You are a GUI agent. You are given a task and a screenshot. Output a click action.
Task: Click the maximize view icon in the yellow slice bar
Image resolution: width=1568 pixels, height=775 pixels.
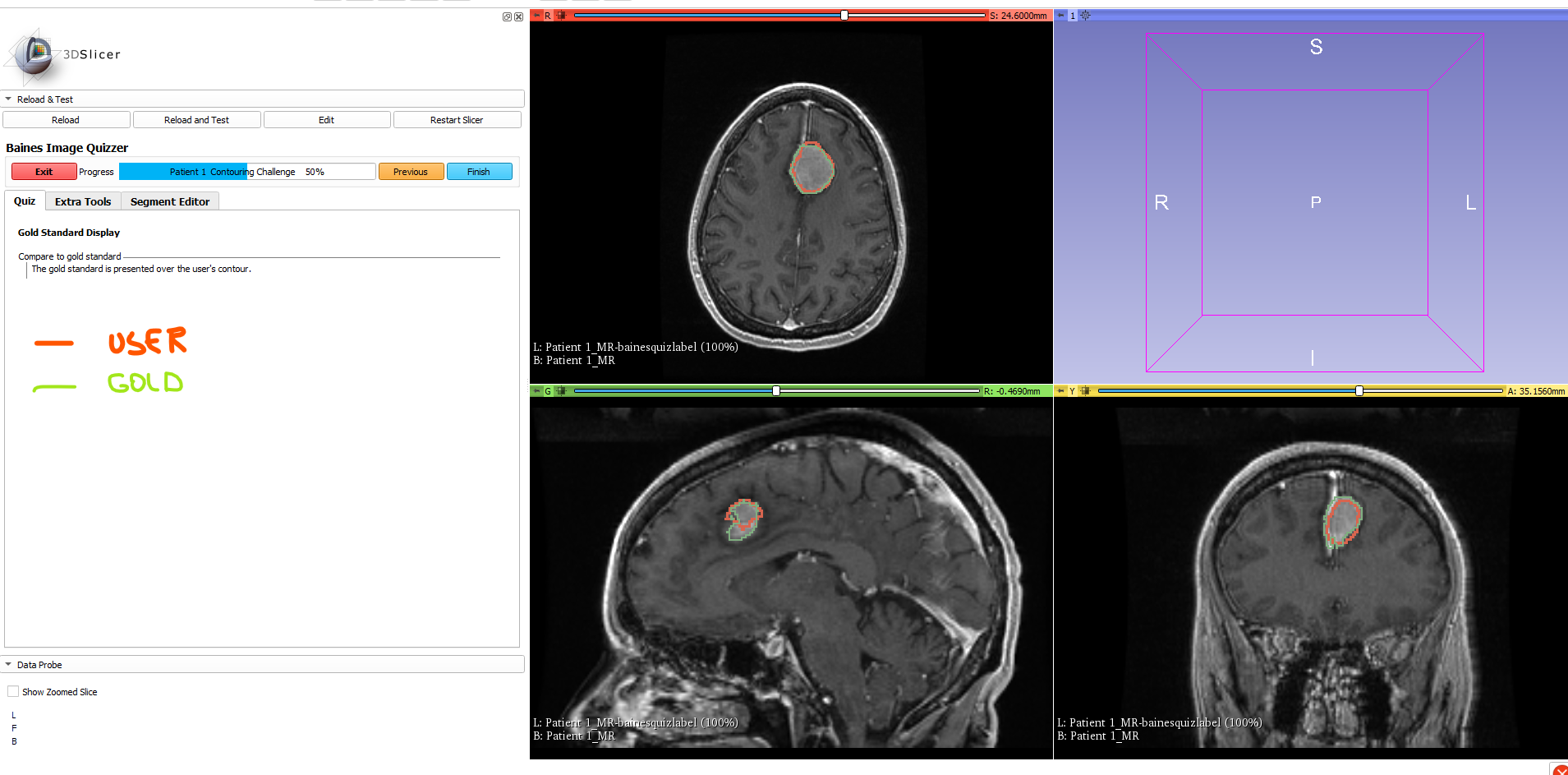(1085, 391)
